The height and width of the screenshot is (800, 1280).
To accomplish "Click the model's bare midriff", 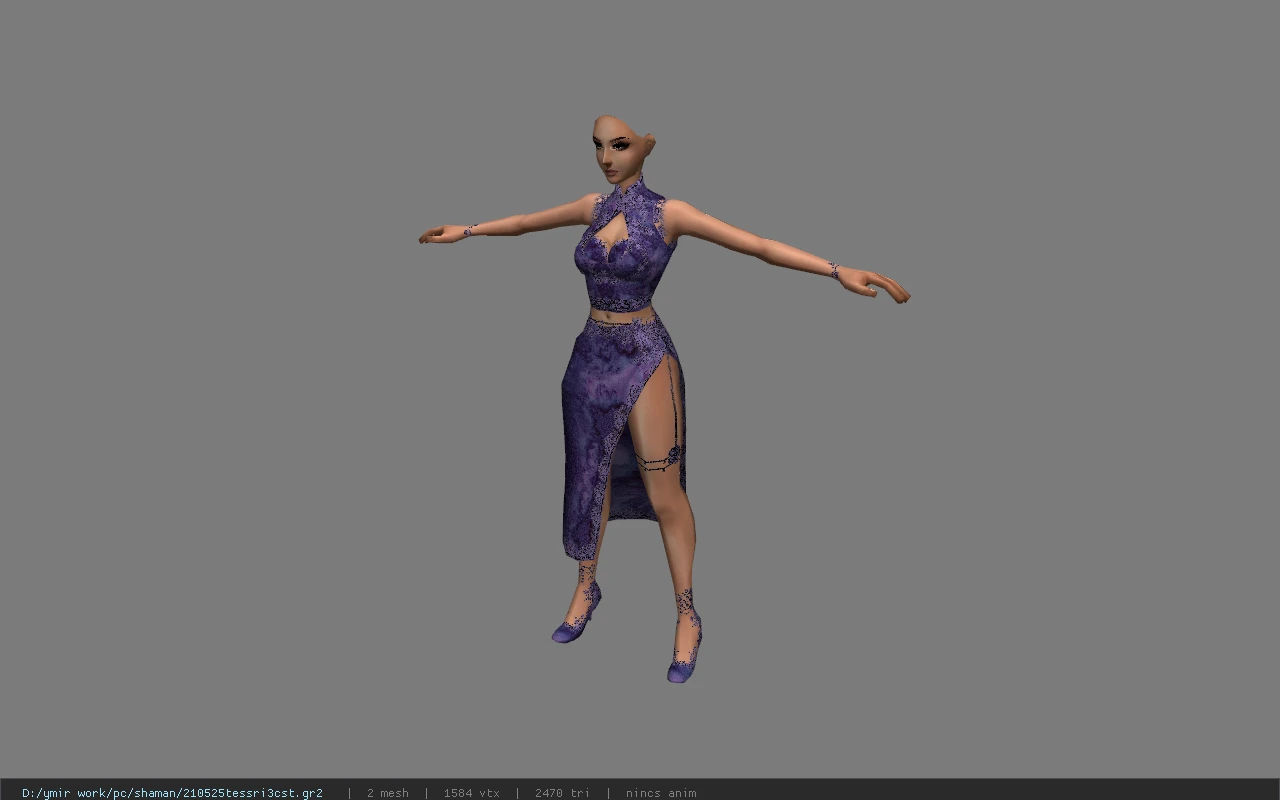I will [x=622, y=315].
